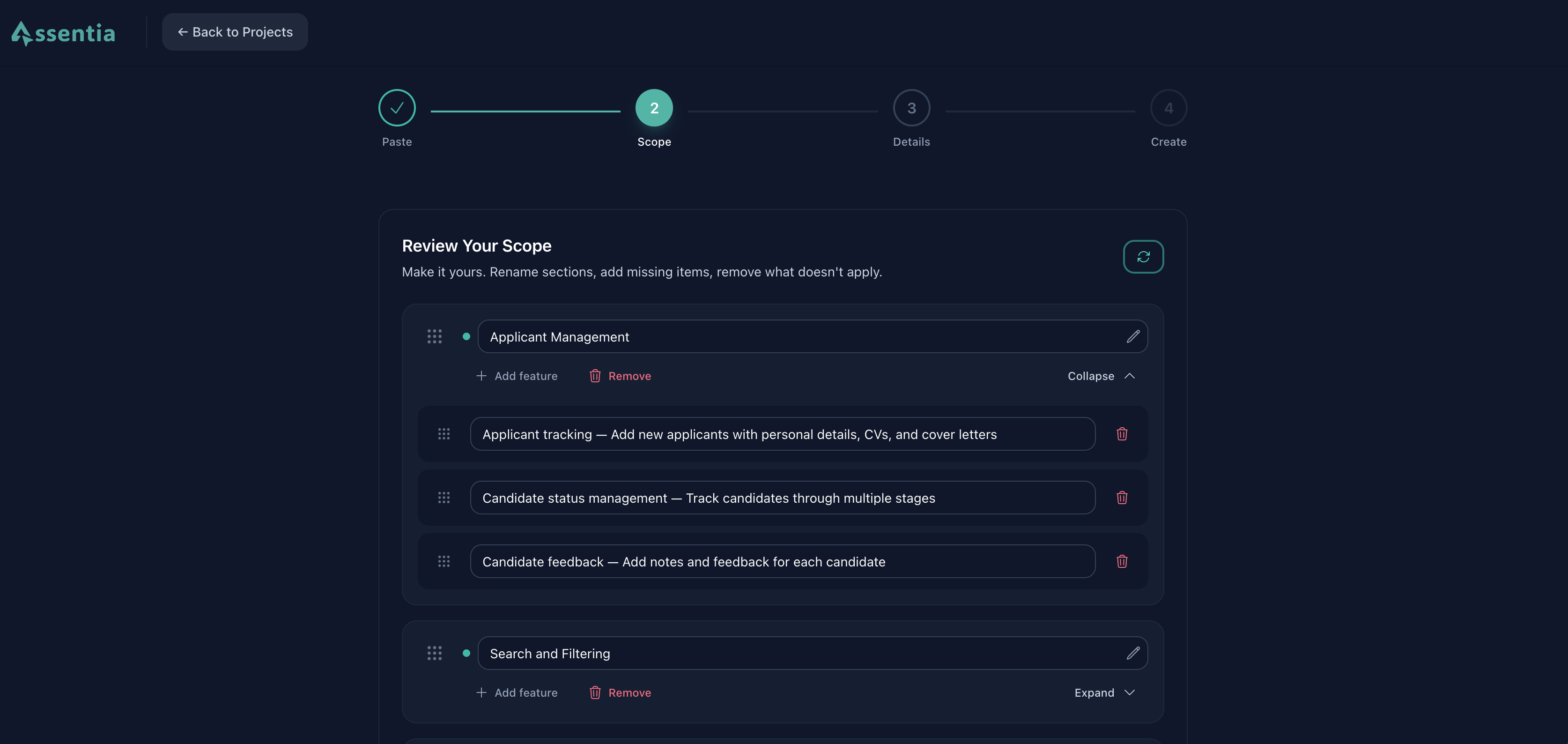Go back to Projects
The width and height of the screenshot is (1568, 744).
click(x=235, y=32)
